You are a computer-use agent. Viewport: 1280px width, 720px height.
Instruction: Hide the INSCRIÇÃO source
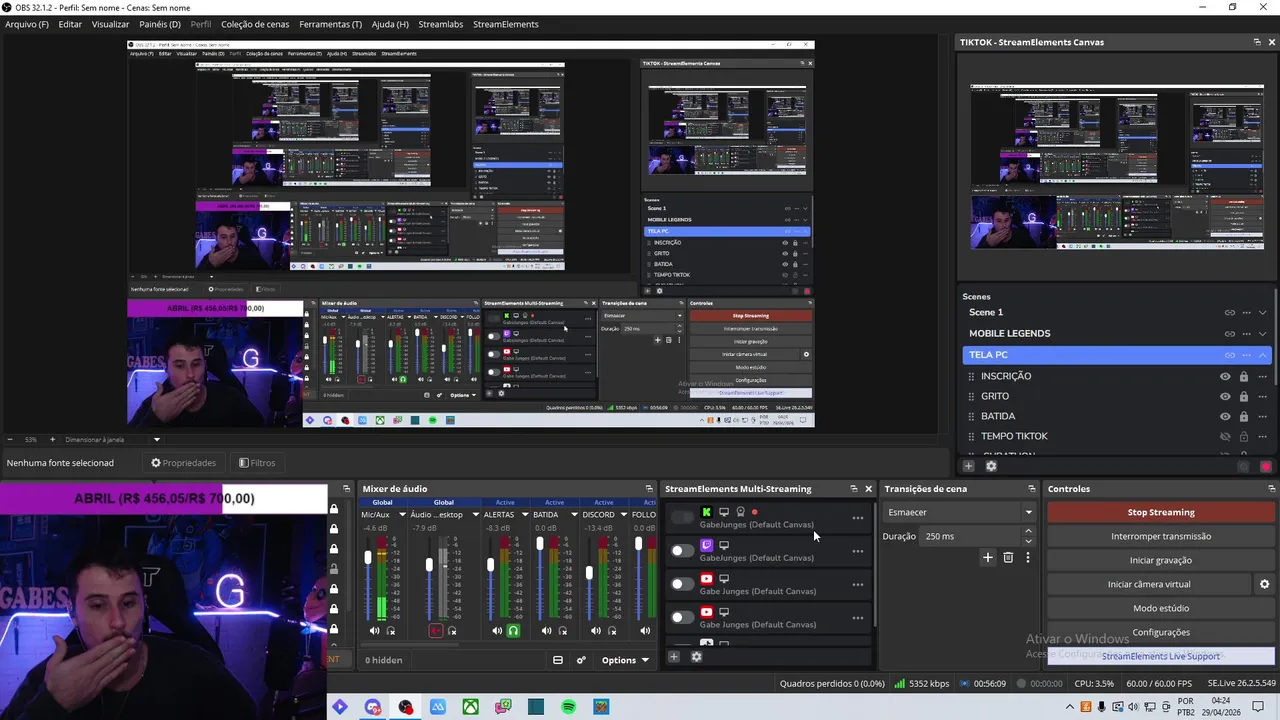[x=1225, y=377]
